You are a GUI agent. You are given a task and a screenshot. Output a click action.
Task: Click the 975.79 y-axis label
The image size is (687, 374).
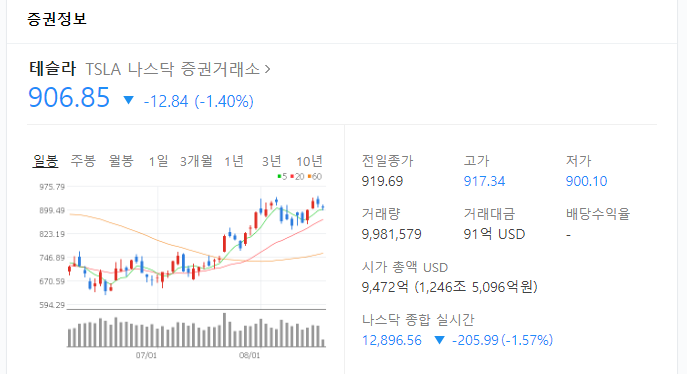[52, 187]
